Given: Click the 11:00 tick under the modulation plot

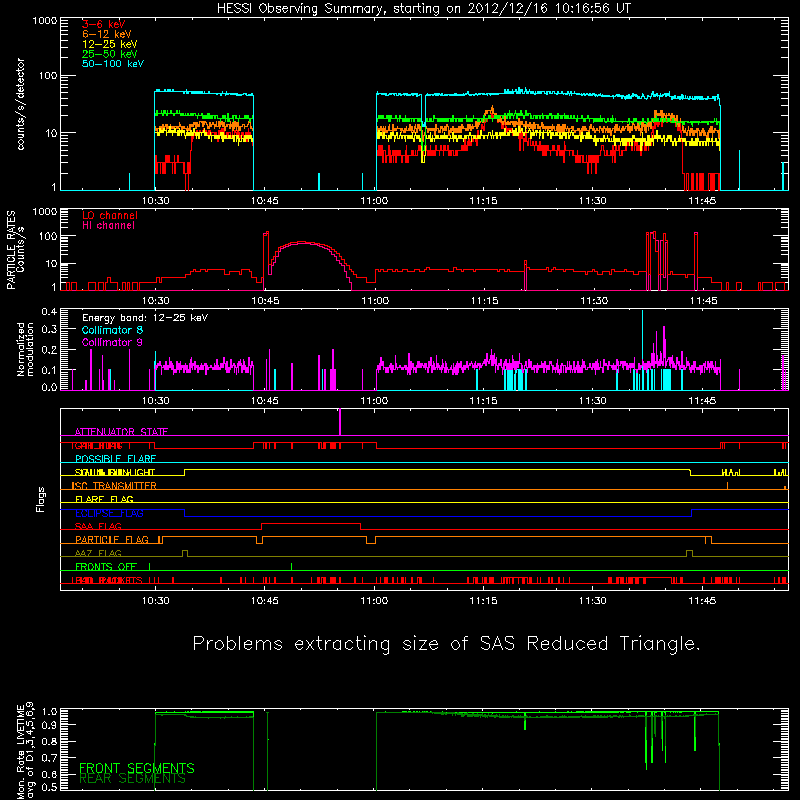Looking at the screenshot, I should pos(374,401).
